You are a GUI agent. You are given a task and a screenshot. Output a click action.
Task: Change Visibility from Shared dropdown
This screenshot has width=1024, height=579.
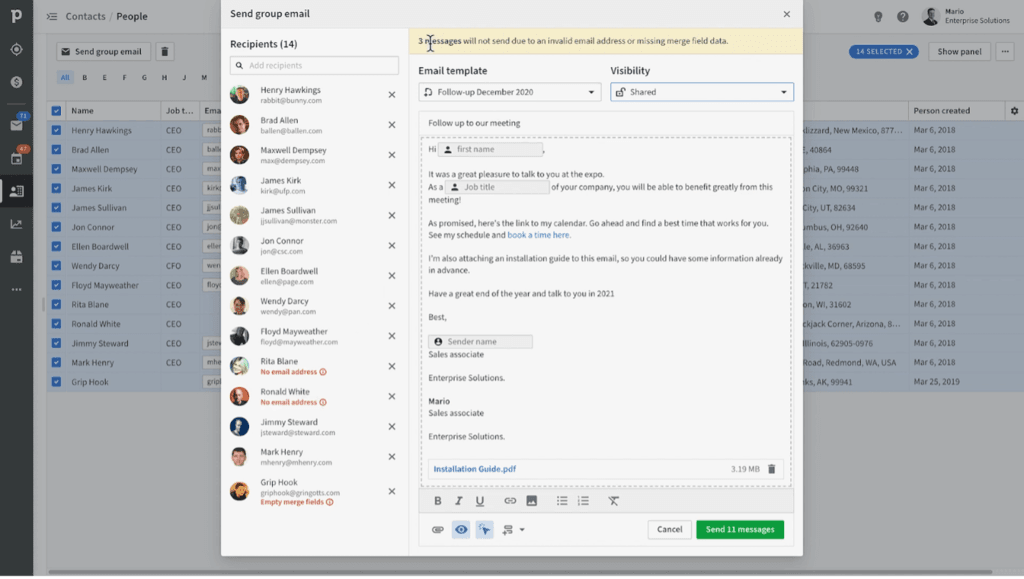[700, 89]
